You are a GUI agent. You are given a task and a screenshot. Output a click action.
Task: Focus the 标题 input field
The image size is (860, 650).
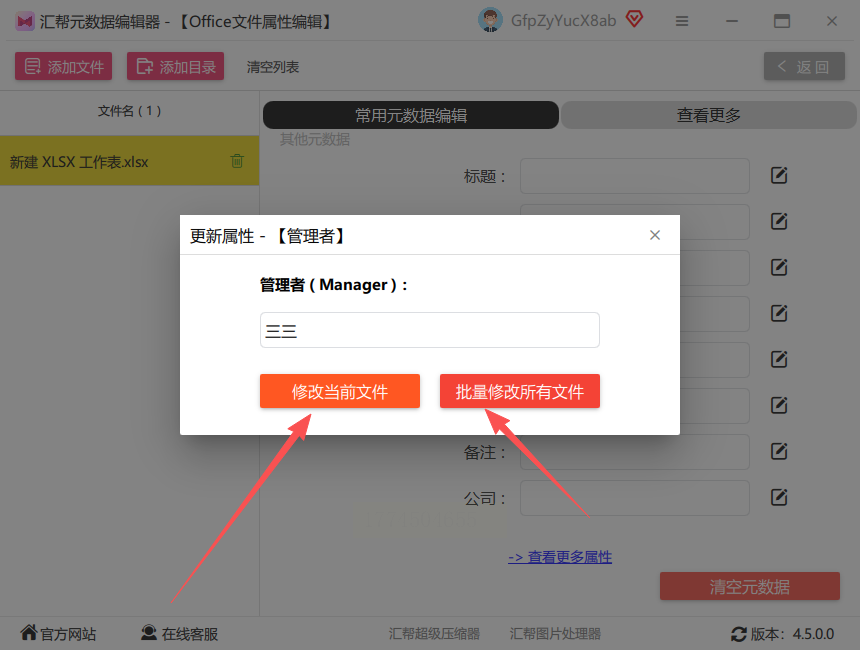click(635, 176)
